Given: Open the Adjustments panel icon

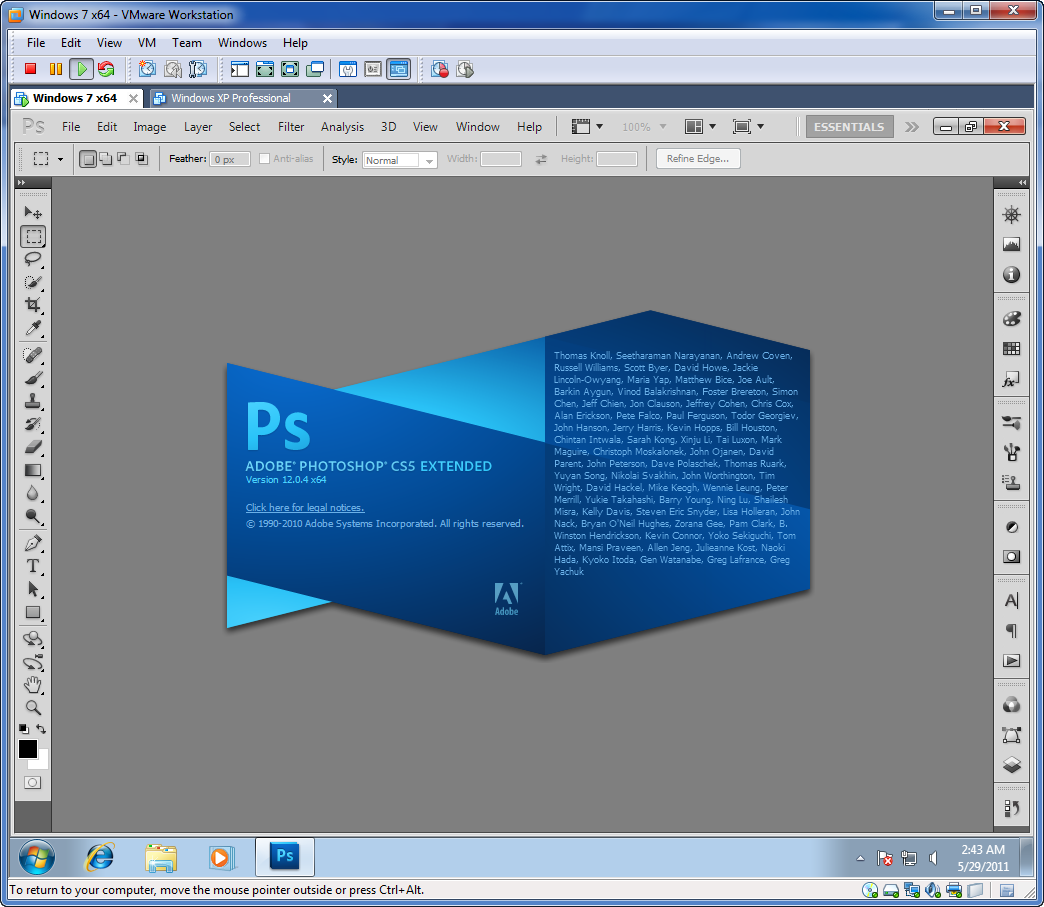Looking at the screenshot, I should (1011, 527).
